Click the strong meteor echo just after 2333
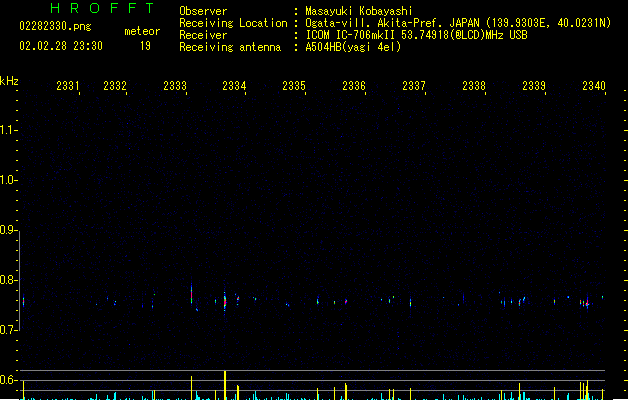The height and width of the screenshot is (400, 629). pyautogui.click(x=191, y=294)
